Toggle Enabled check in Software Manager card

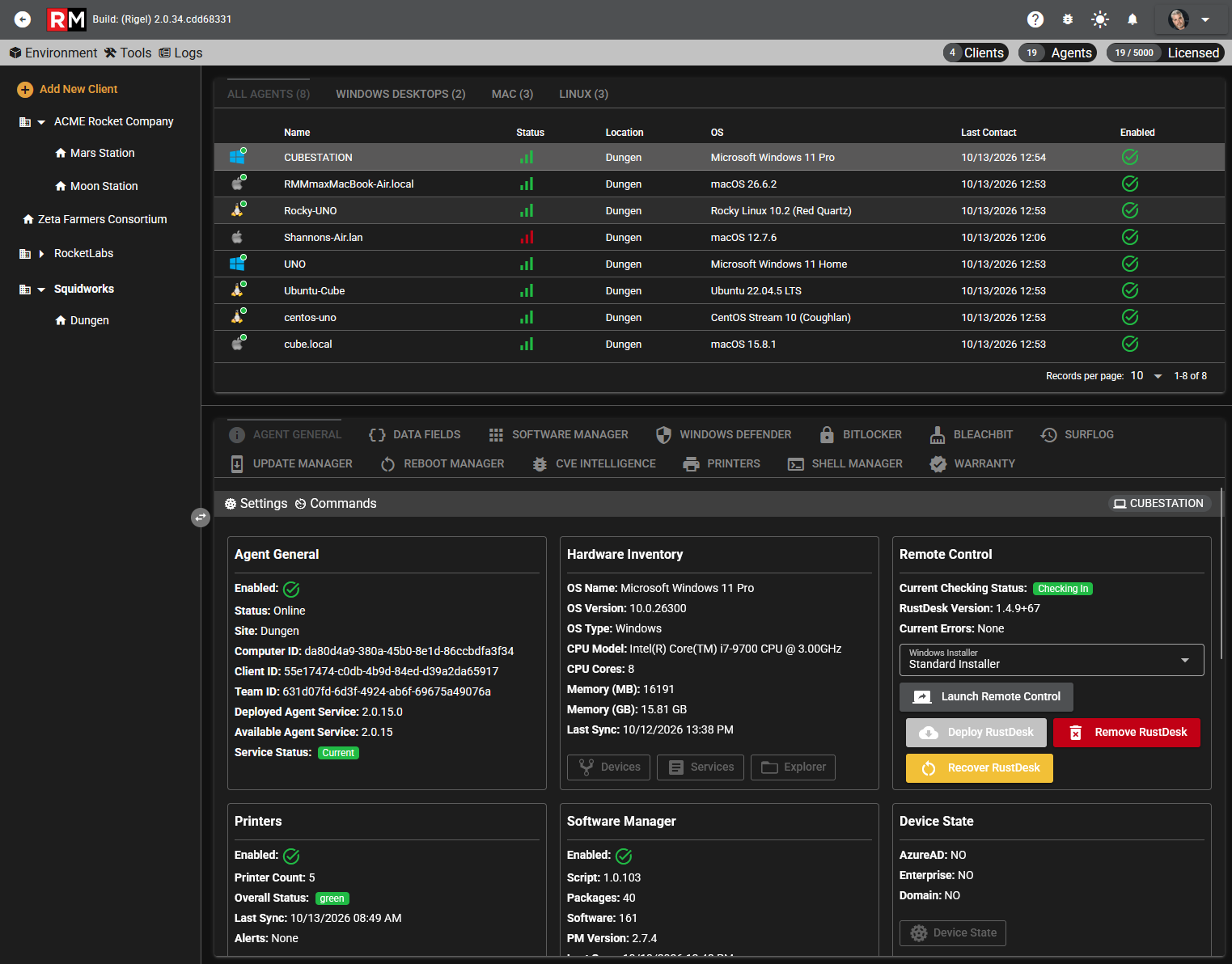pos(624,856)
